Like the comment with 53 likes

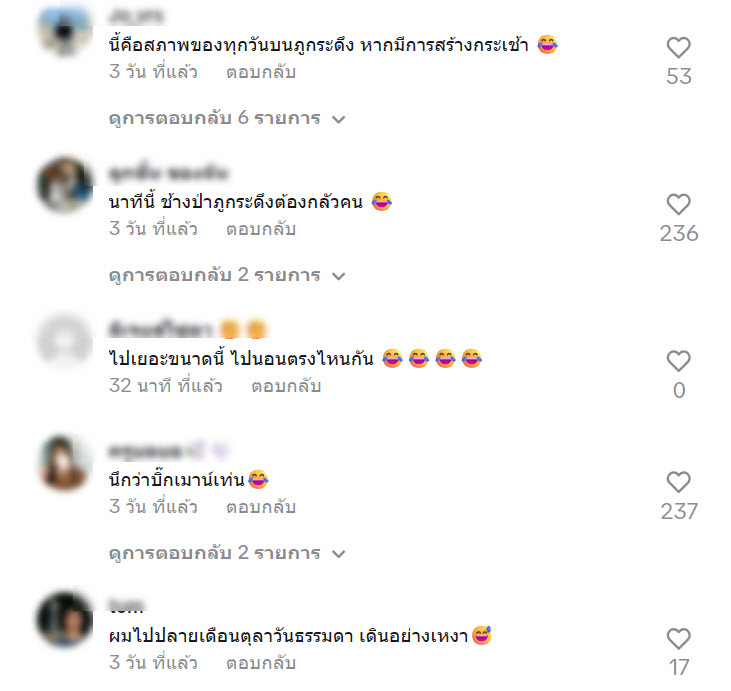click(x=678, y=48)
